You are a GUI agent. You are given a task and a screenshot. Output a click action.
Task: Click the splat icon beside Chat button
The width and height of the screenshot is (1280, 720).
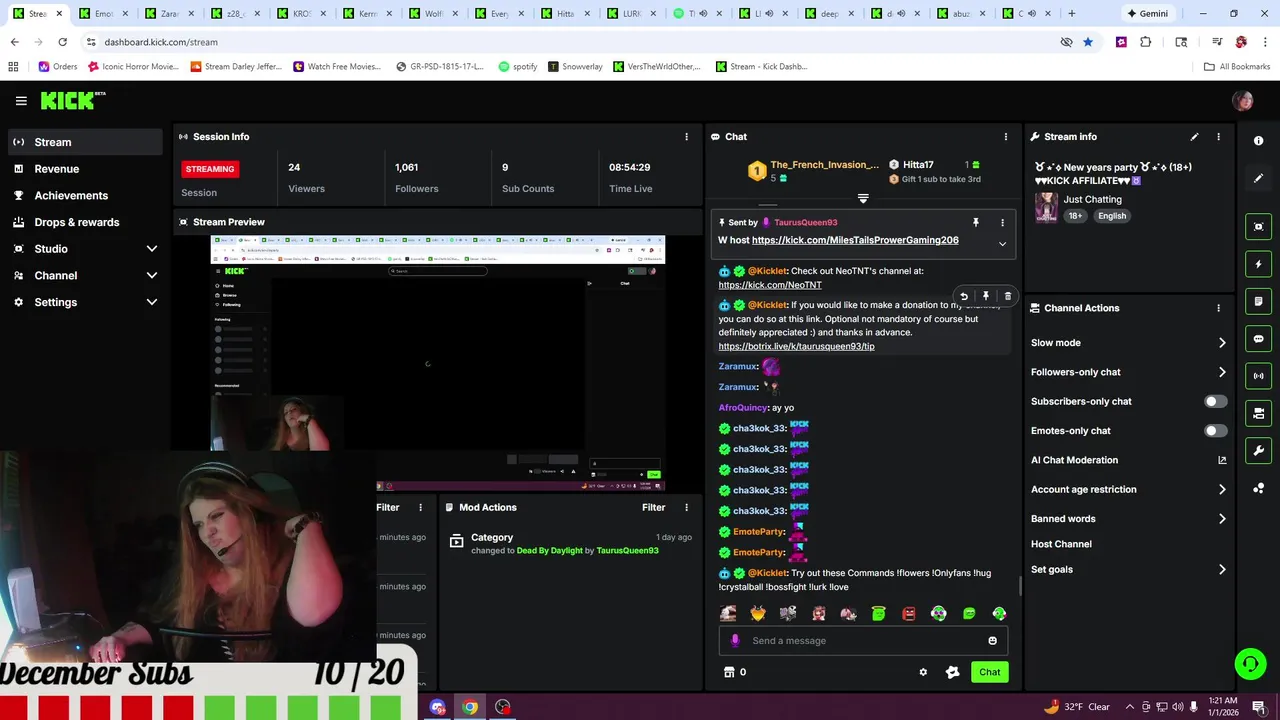952,672
